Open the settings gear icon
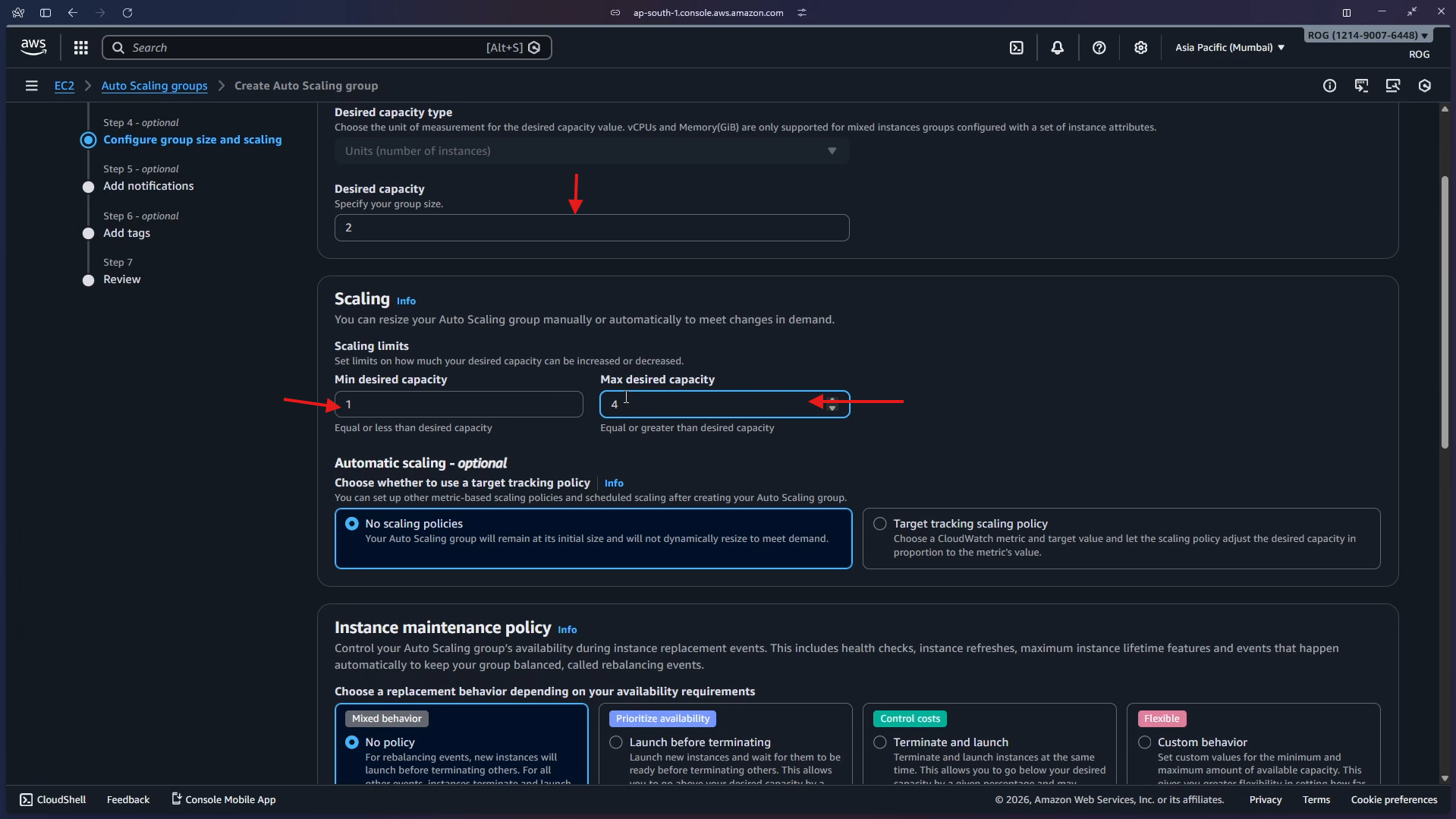Viewport: 1456px width, 819px height. coord(1140,47)
